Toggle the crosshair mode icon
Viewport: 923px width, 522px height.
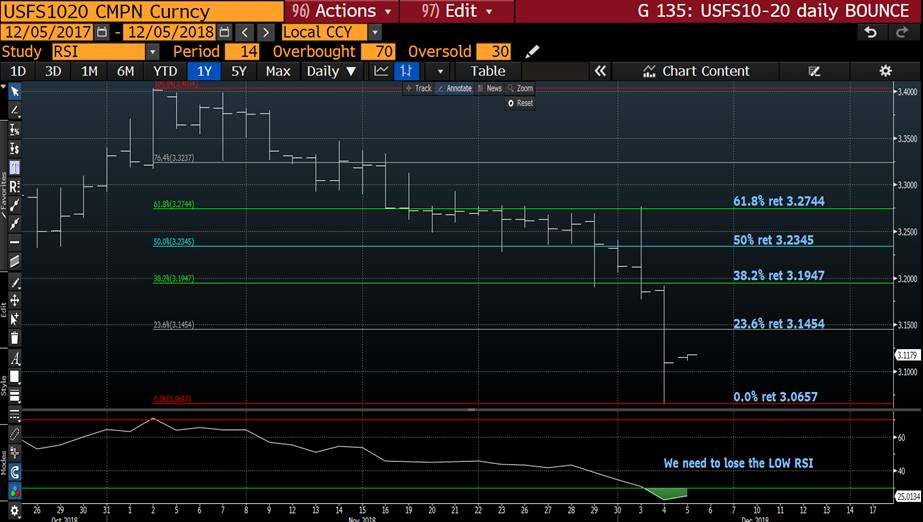click(x=15, y=453)
